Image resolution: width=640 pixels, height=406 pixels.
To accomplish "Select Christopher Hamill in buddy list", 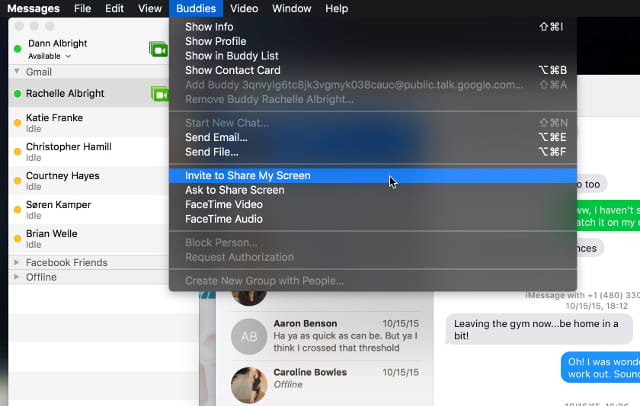I will (89, 152).
